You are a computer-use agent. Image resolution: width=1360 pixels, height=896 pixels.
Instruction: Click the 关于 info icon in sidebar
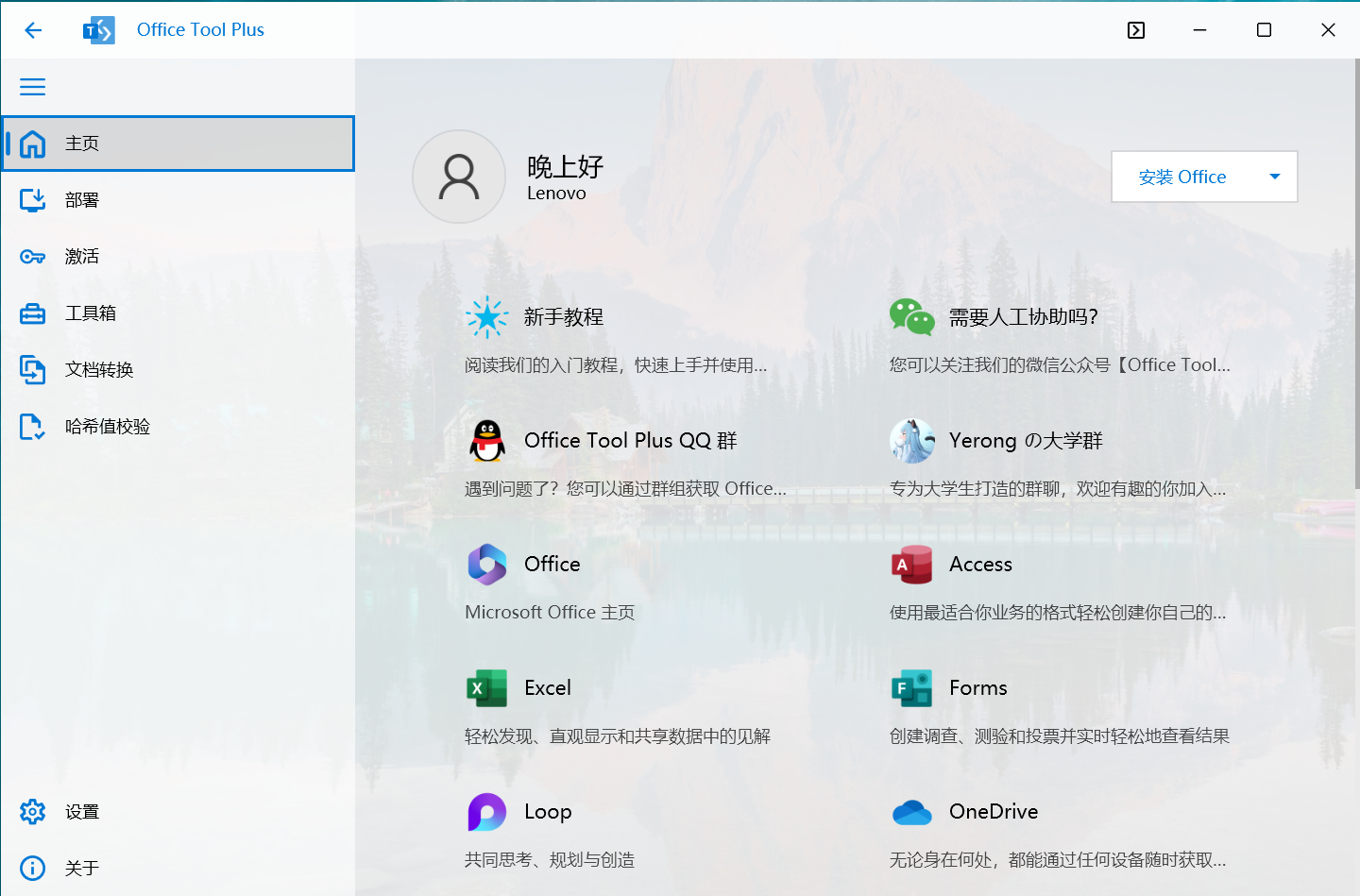click(33, 868)
